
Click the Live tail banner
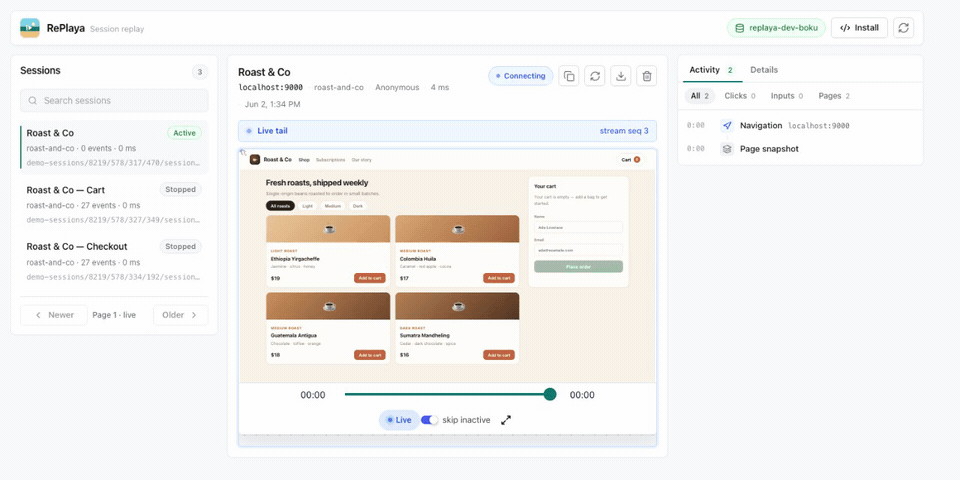click(x=448, y=131)
